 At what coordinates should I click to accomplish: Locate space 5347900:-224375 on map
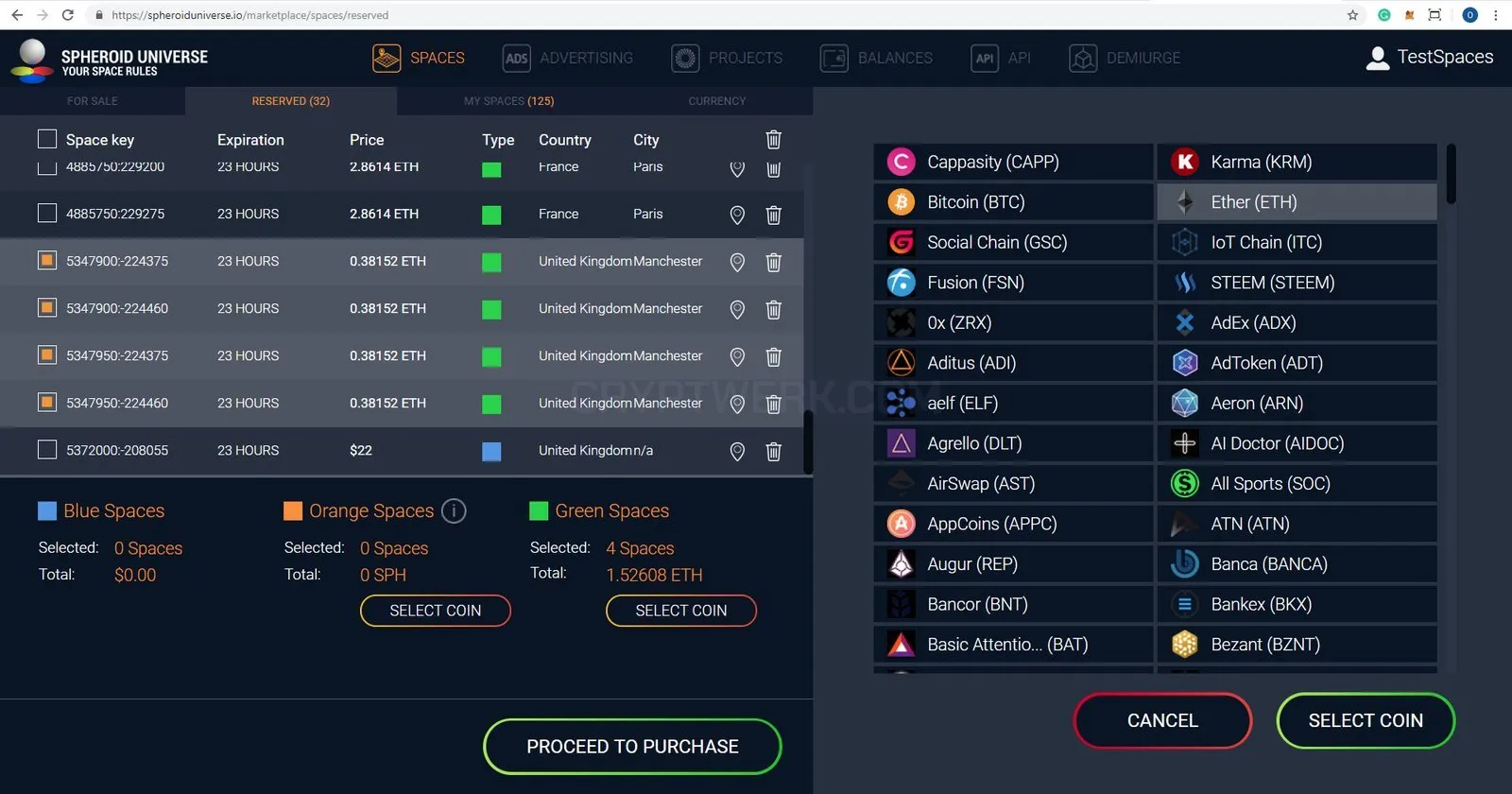tap(737, 262)
